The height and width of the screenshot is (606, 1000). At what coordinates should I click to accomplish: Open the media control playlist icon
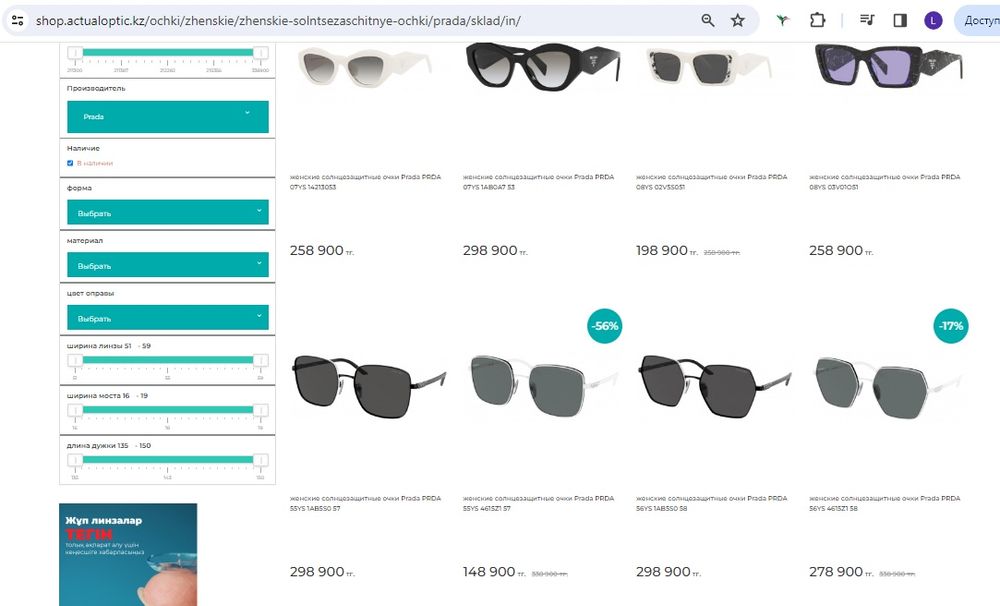pyautogui.click(x=867, y=20)
